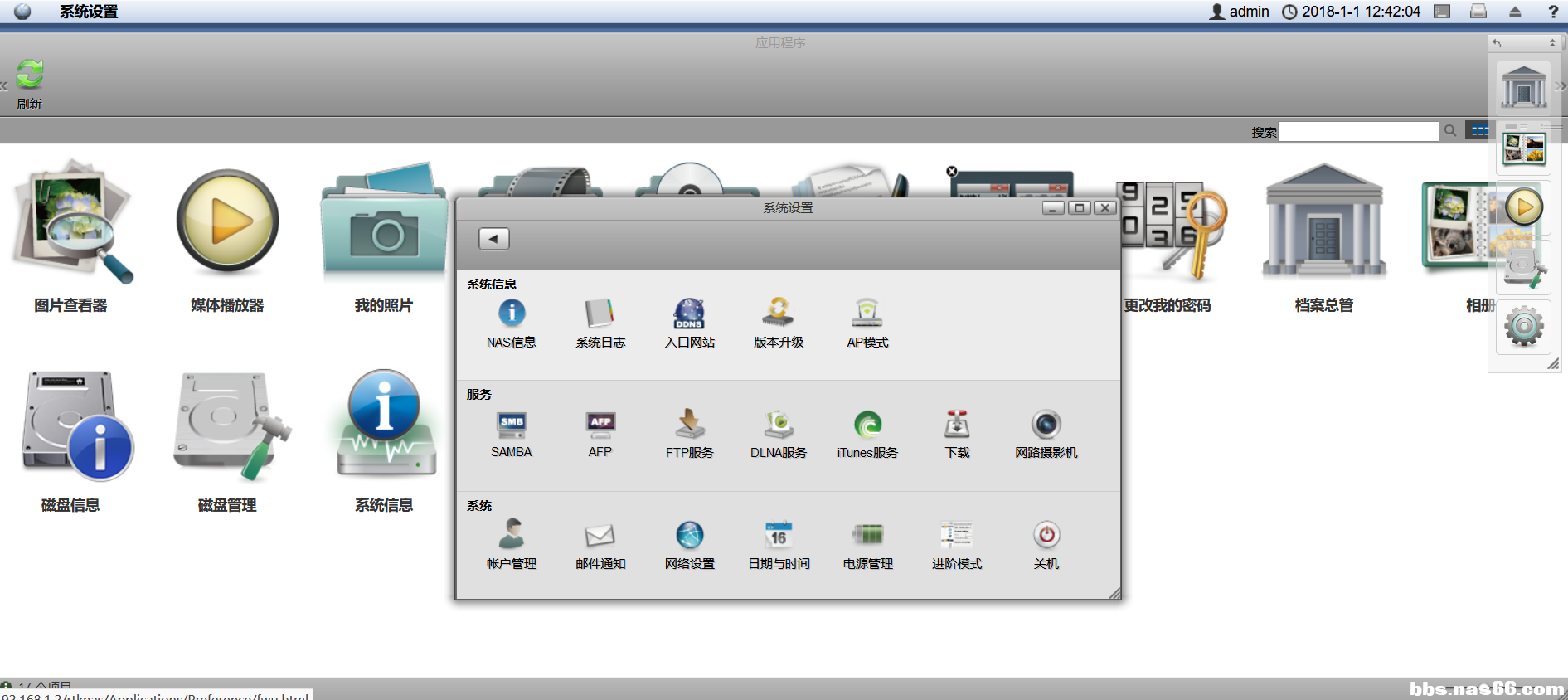
Task: Open FTP服务 settings
Action: pos(689,425)
